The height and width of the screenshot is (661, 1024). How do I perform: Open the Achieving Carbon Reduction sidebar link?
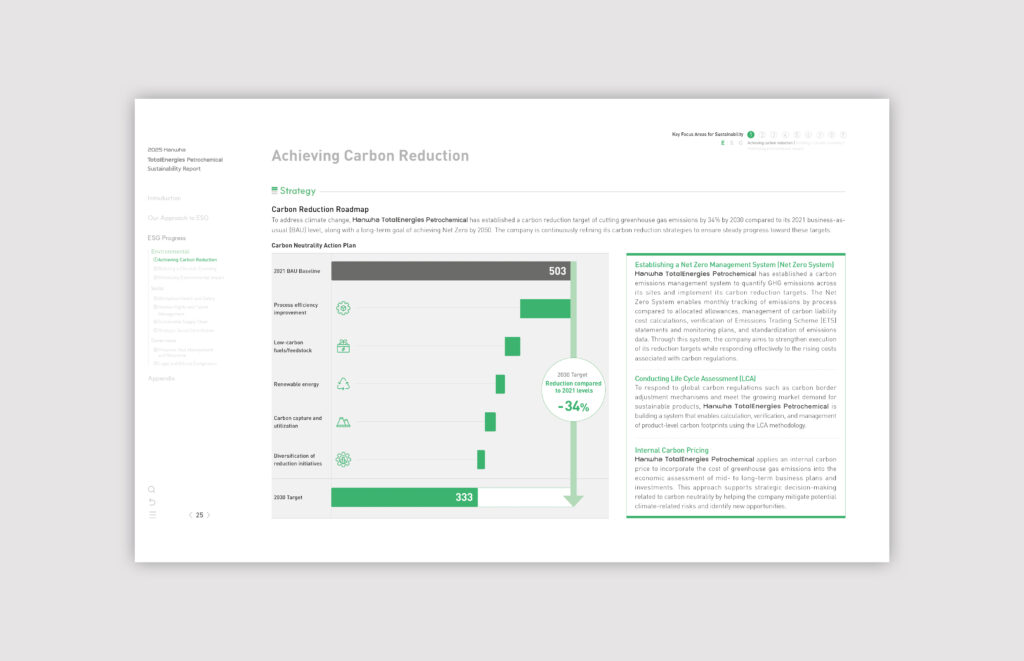coord(186,260)
